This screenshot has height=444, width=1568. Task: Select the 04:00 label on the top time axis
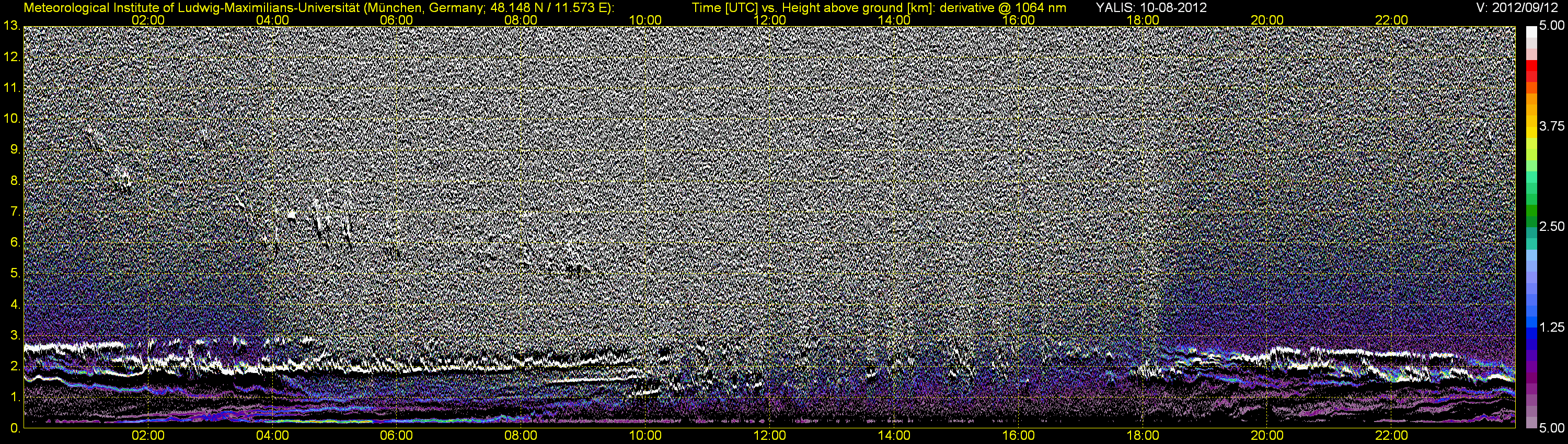(272, 20)
